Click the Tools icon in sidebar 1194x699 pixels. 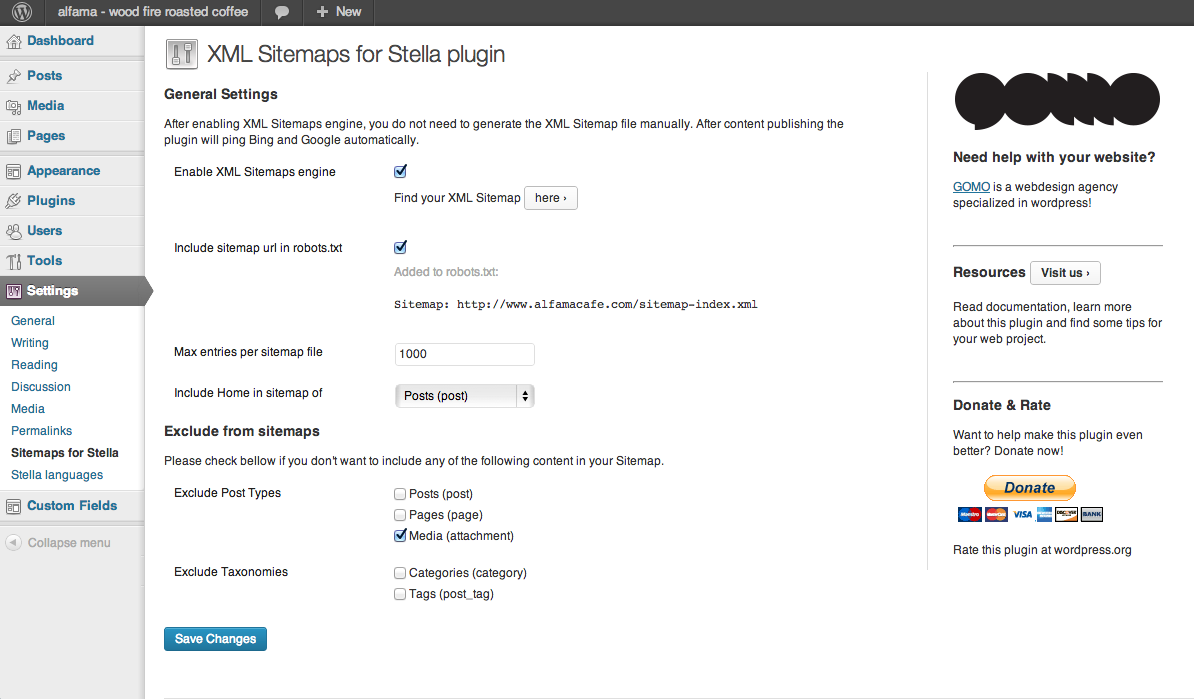pos(14,261)
